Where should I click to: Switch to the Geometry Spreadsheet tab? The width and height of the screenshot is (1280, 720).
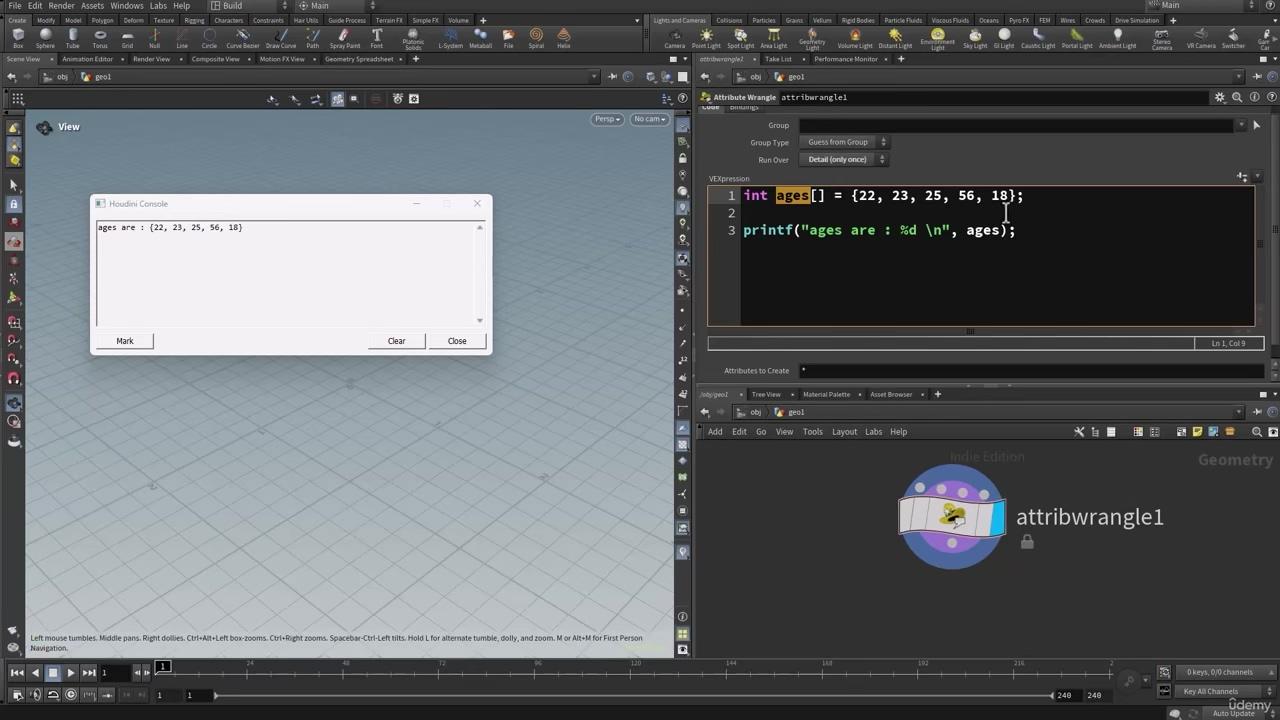[x=359, y=59]
